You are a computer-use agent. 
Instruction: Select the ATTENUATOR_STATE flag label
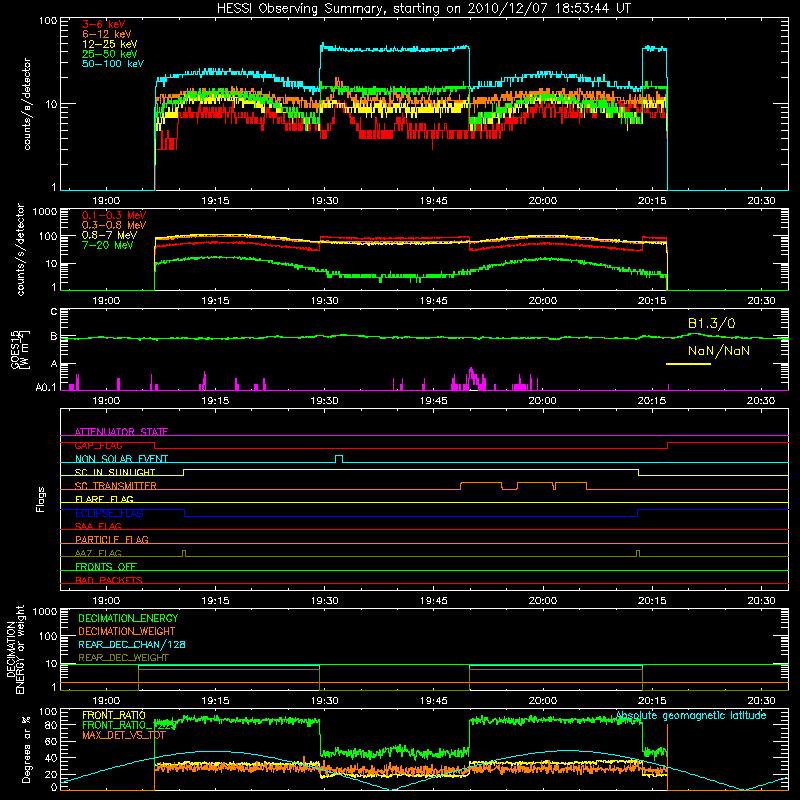pyautogui.click(x=121, y=432)
